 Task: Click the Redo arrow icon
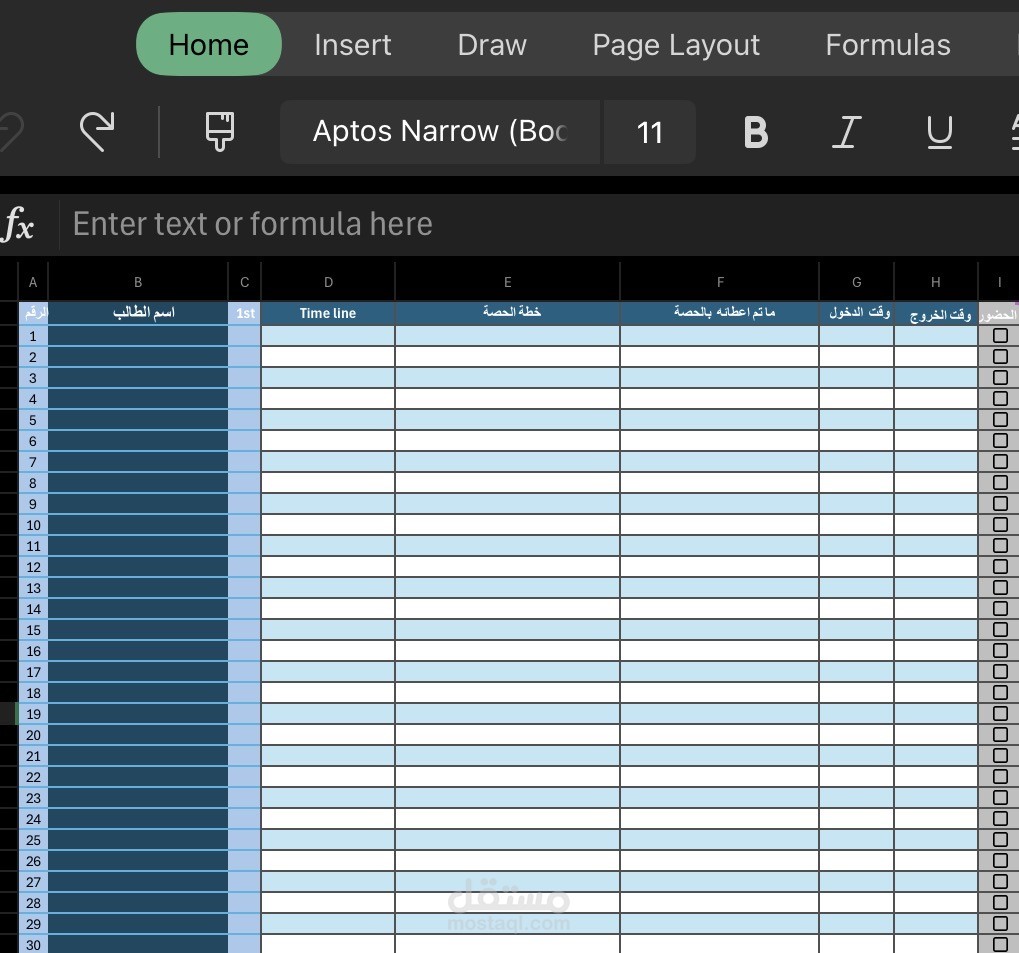pos(97,131)
